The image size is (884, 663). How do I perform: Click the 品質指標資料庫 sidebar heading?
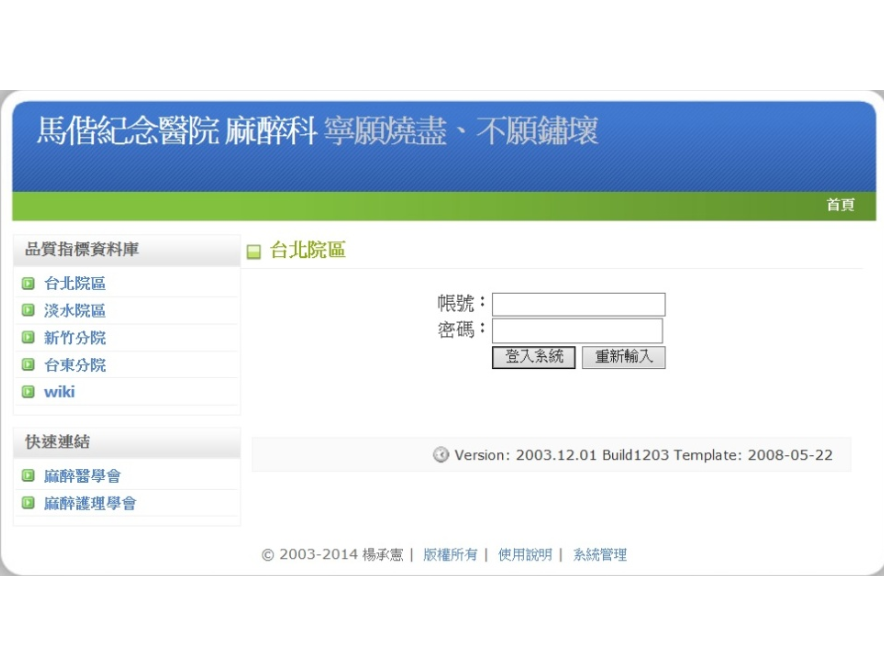point(82,249)
